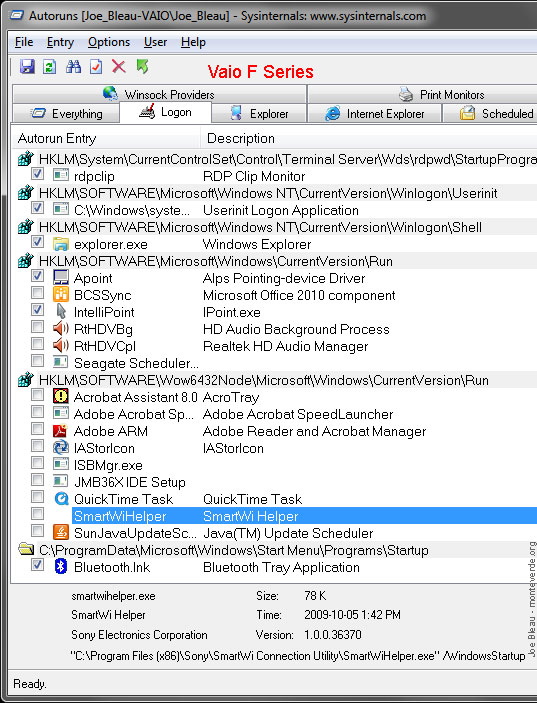Screen dimensions: 537x703
Task: Switch to the Scheduled tab
Action: click(x=490, y=113)
